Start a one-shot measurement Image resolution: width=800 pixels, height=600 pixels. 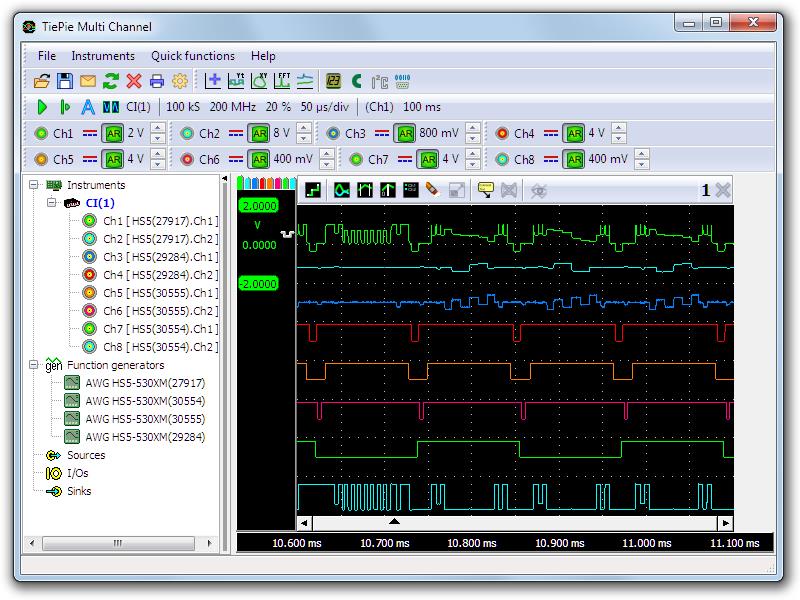click(x=65, y=107)
